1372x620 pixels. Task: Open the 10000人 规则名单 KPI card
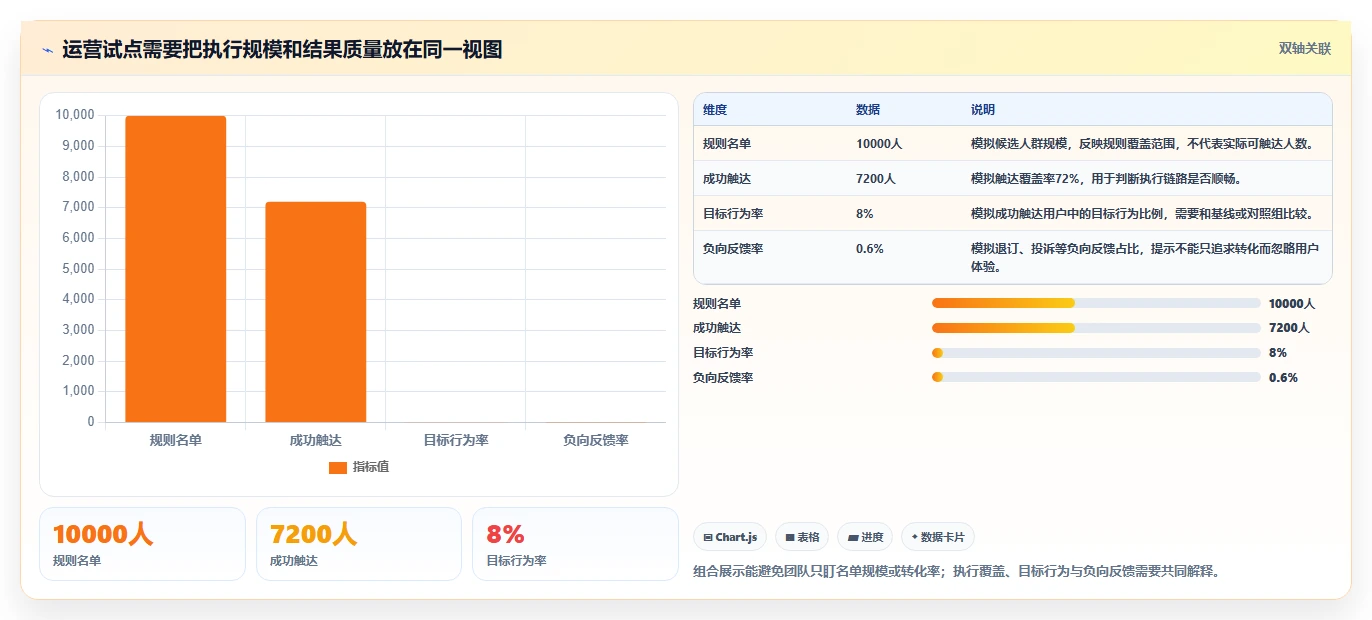pos(142,544)
